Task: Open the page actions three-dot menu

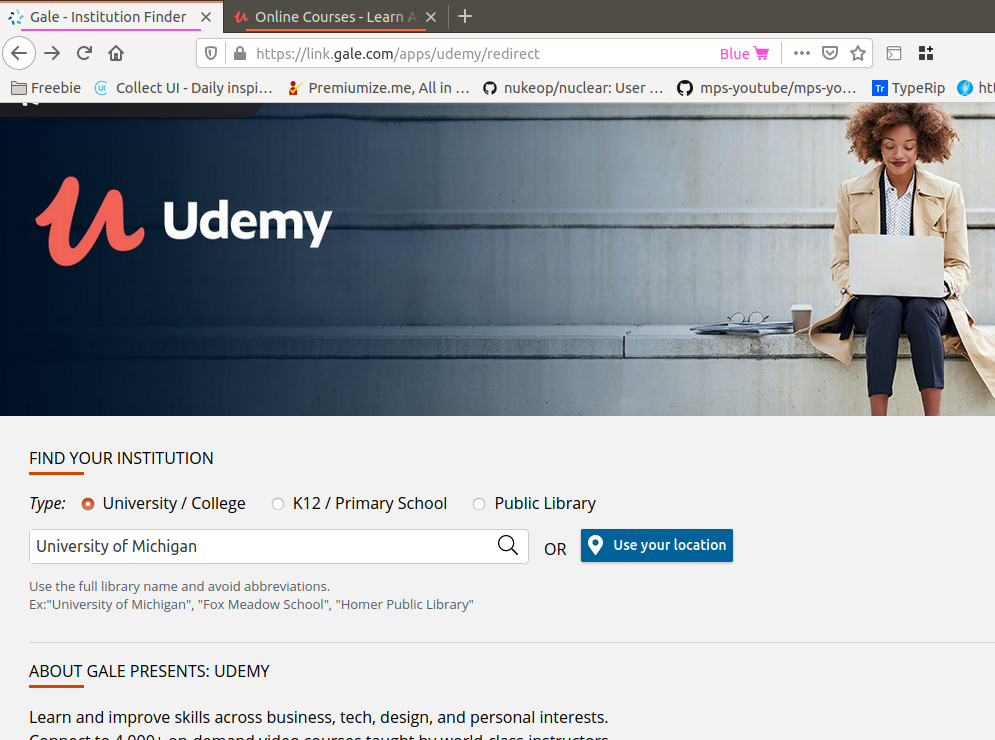Action: pyautogui.click(x=801, y=54)
